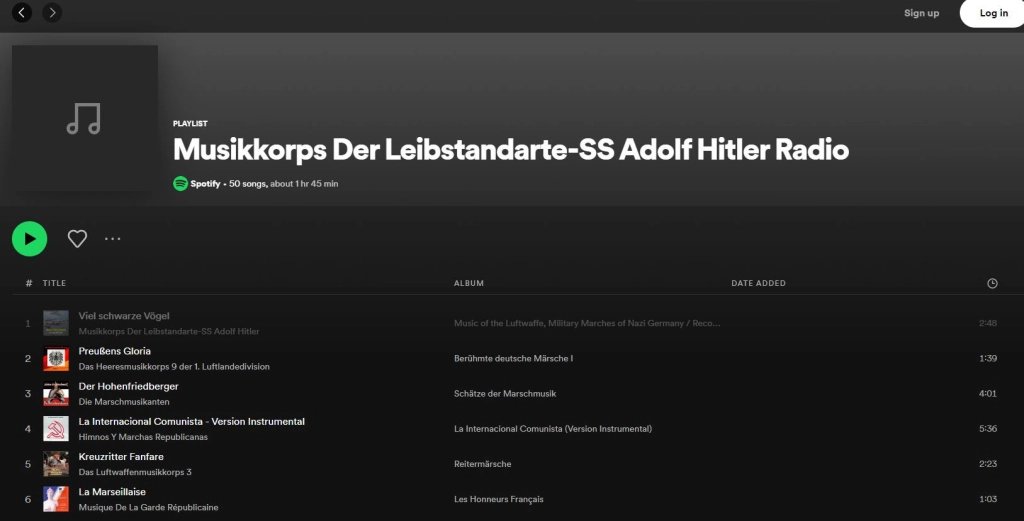This screenshot has width=1024, height=521.
Task: Open album Music of the Luftwaffe
Action: 587,323
